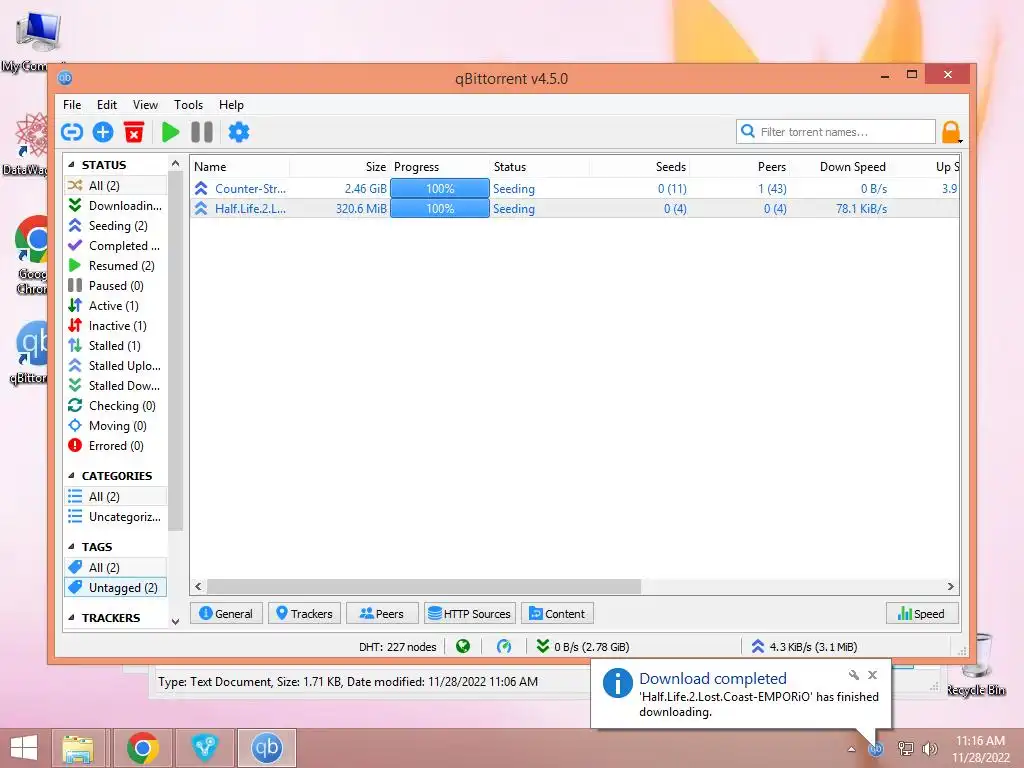Select the Moving (0) filter

tap(116, 426)
